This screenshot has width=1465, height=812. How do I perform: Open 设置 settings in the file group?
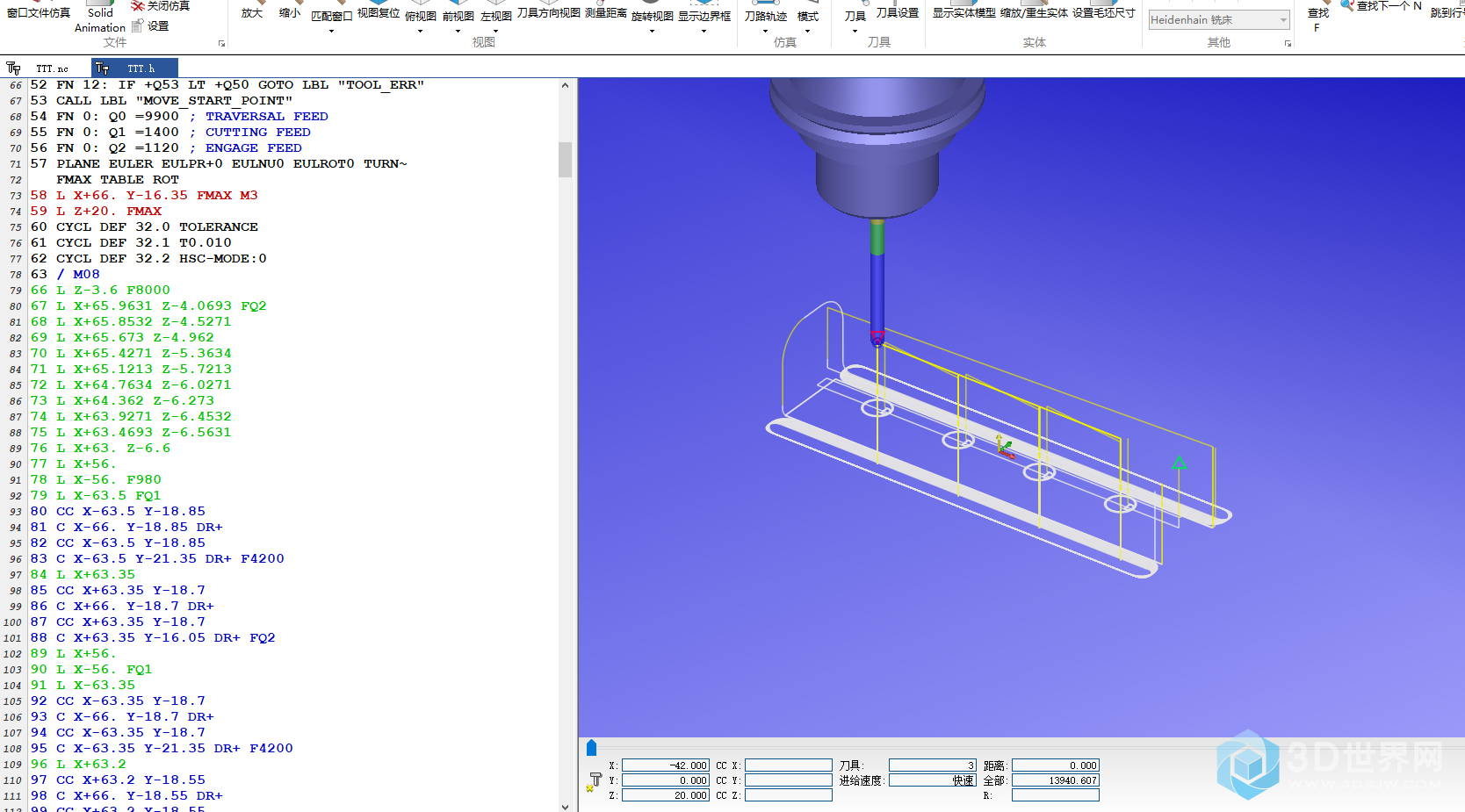pyautogui.click(x=150, y=25)
